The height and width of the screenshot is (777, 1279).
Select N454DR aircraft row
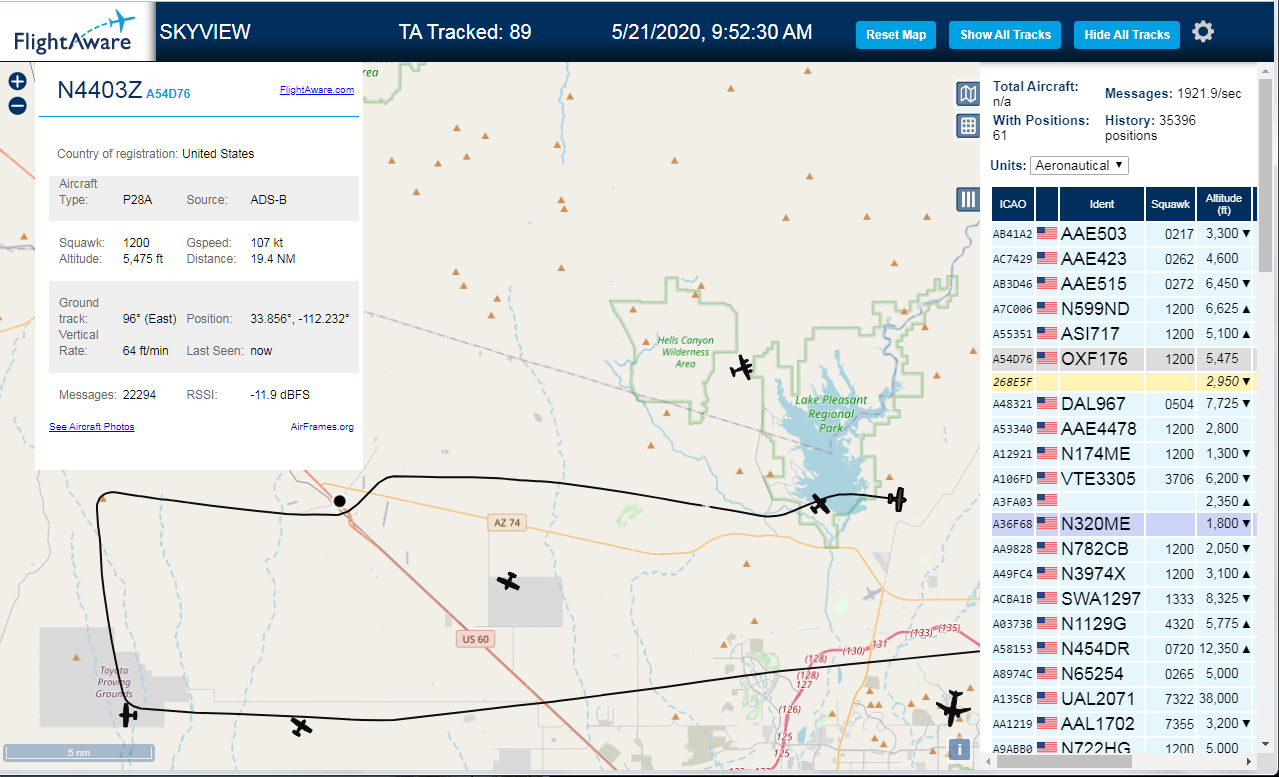(x=1122, y=648)
